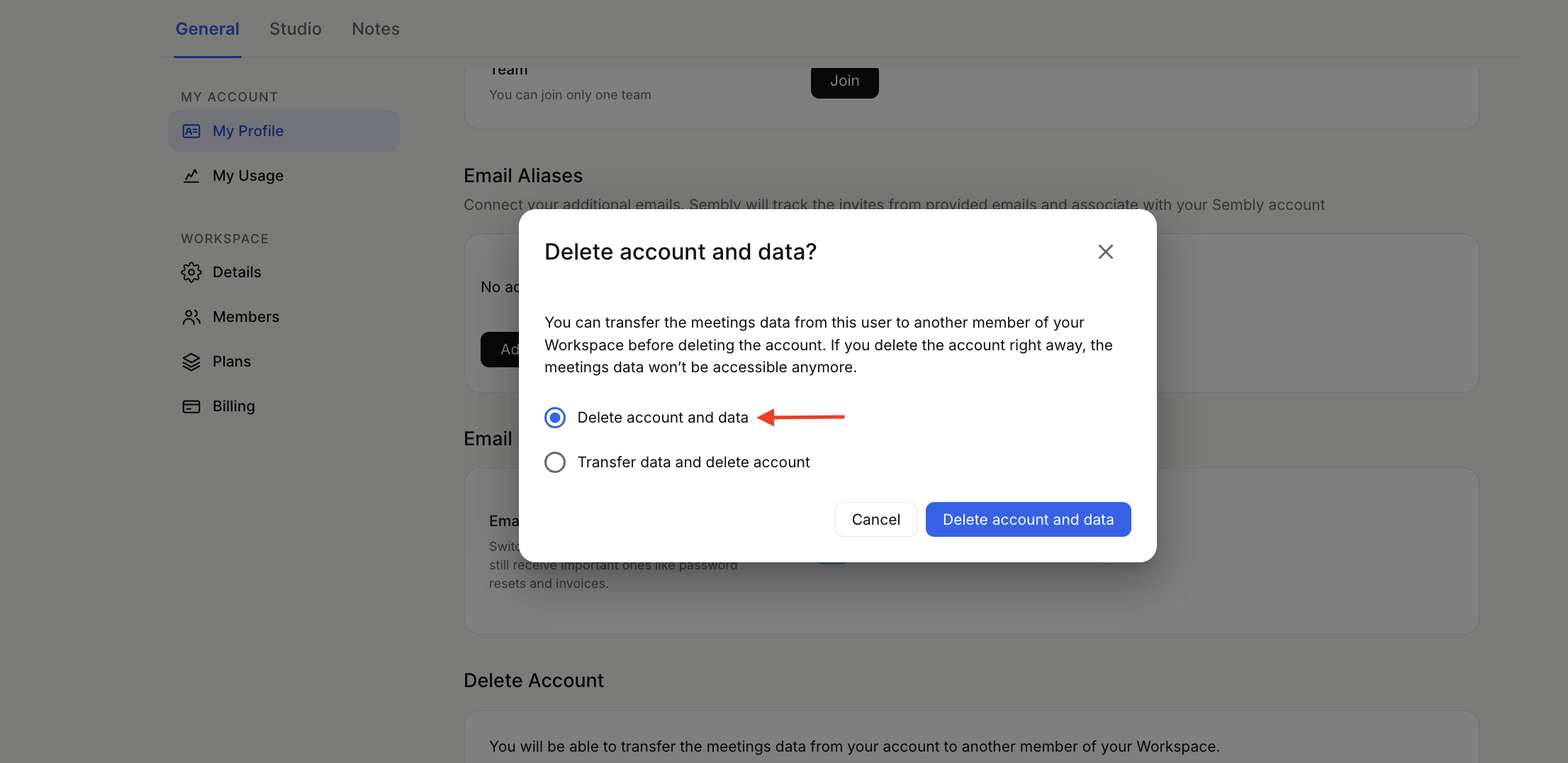Click the Delete Account section heading
The width and height of the screenshot is (1568, 763).
534,681
